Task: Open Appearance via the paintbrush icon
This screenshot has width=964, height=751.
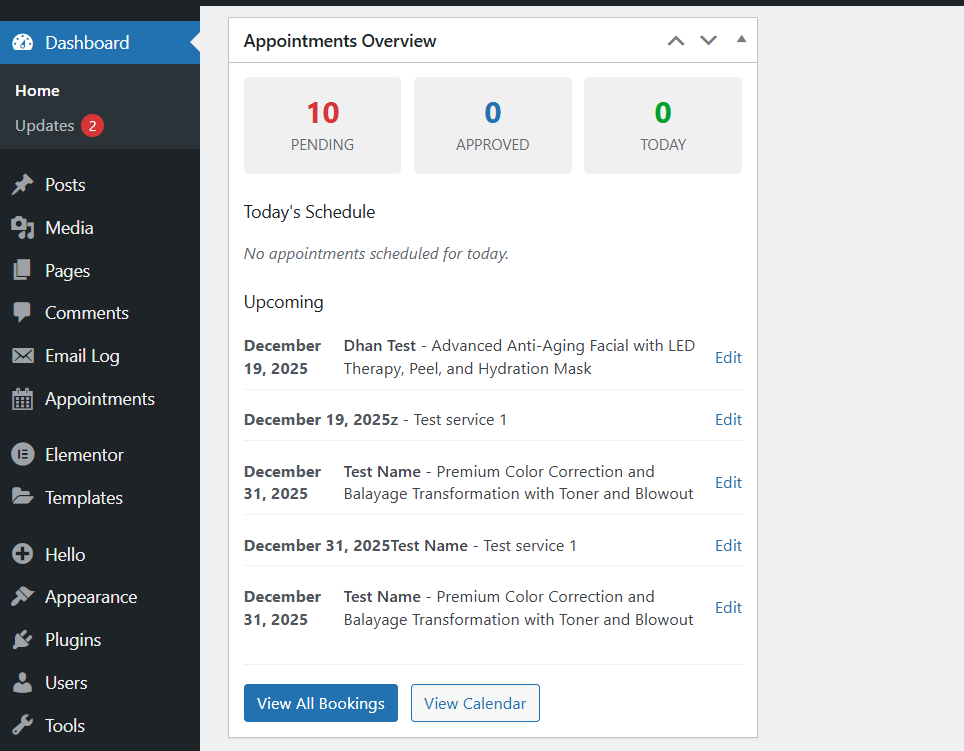Action: [x=23, y=596]
